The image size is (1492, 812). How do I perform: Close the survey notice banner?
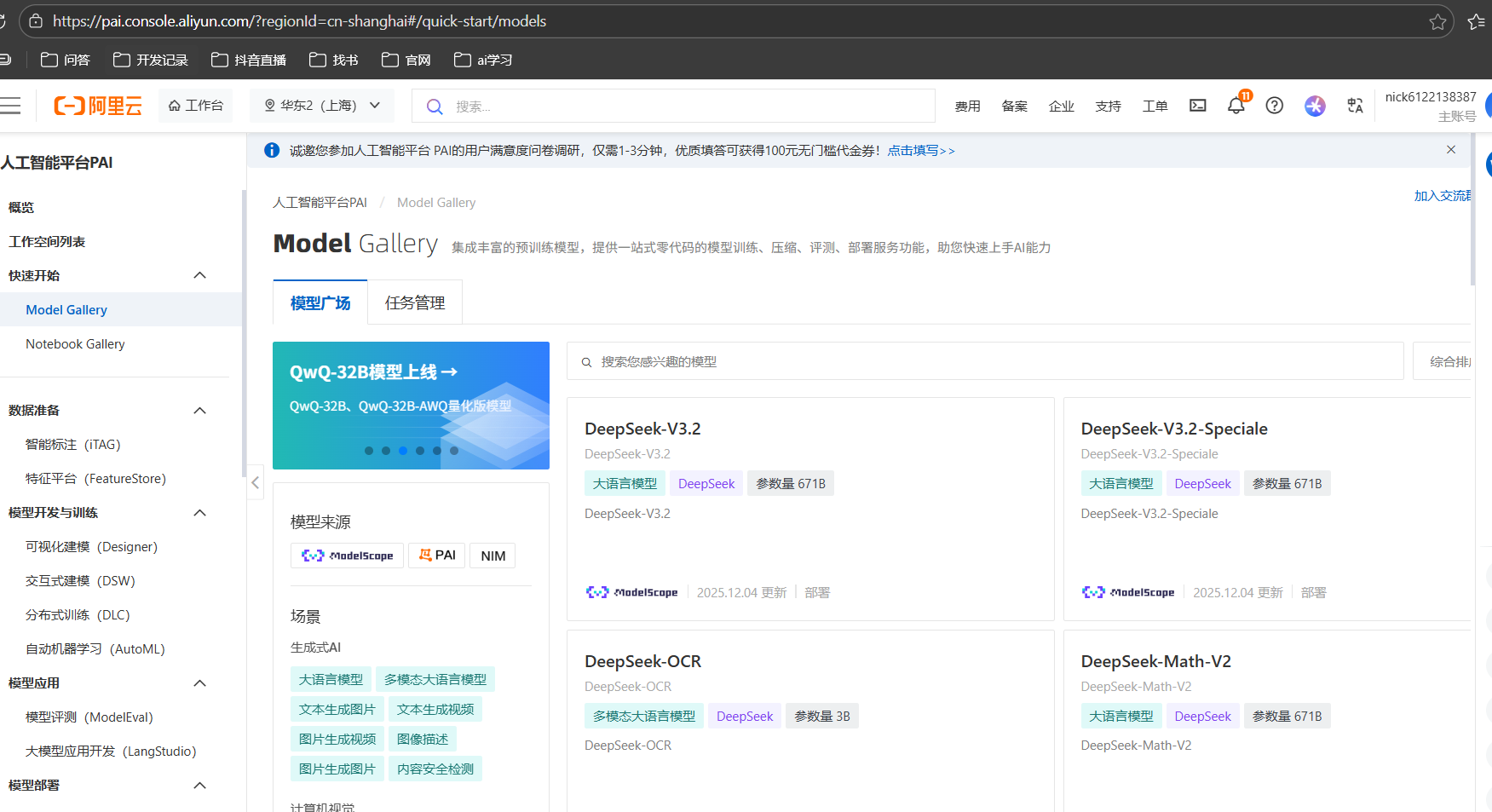coord(1451,150)
